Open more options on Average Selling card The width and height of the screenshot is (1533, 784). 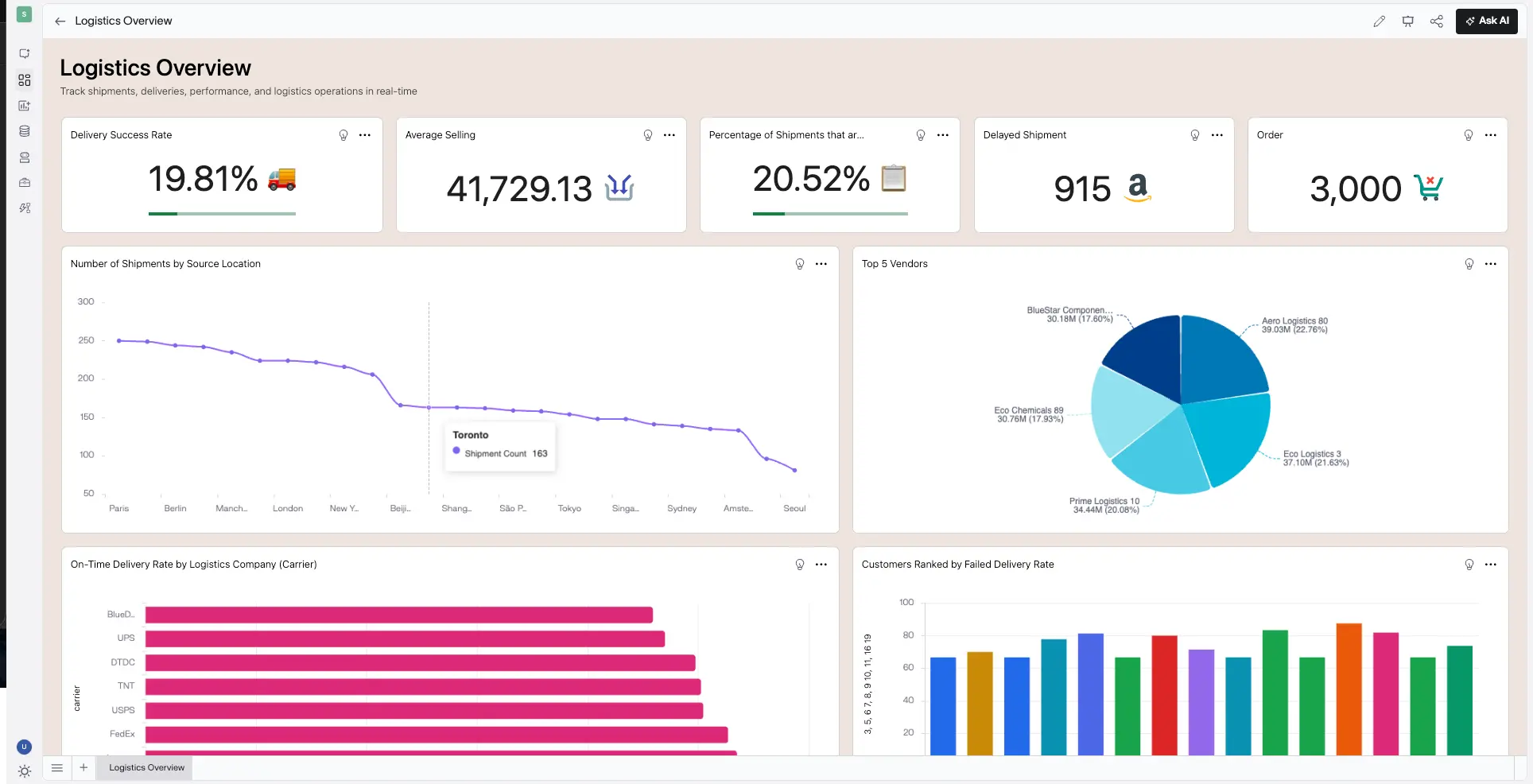tap(669, 135)
